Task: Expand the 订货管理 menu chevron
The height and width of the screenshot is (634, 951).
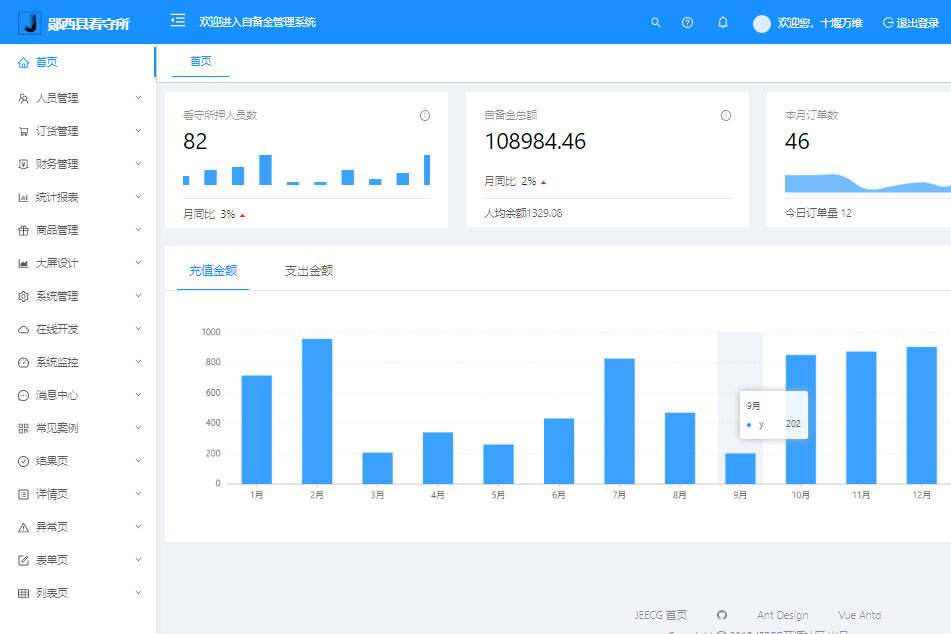Action: click(x=138, y=130)
